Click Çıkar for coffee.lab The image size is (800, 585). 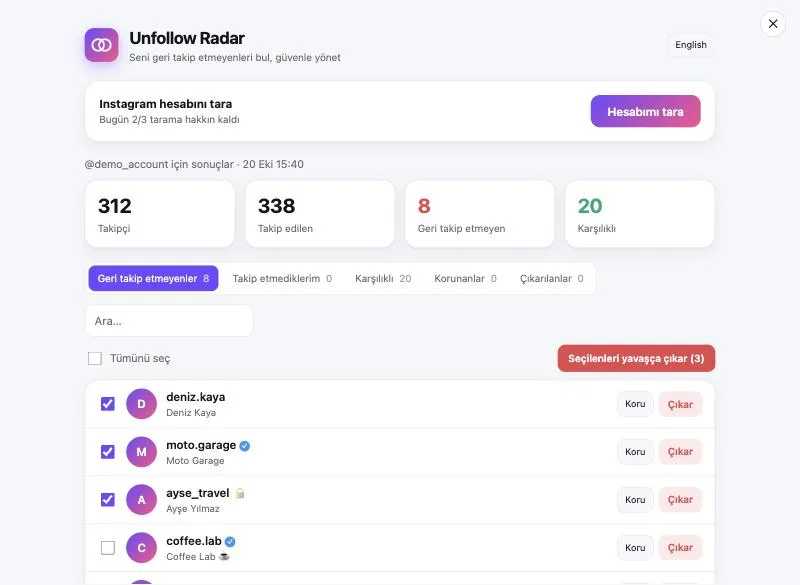[x=680, y=548]
